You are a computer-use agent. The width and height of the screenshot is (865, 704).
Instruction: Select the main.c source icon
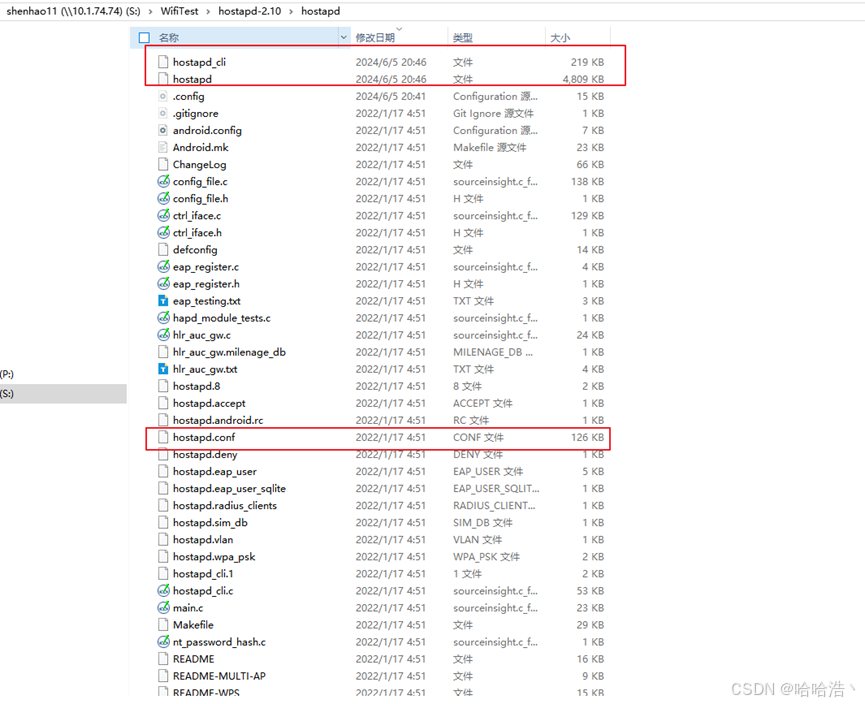pos(163,607)
